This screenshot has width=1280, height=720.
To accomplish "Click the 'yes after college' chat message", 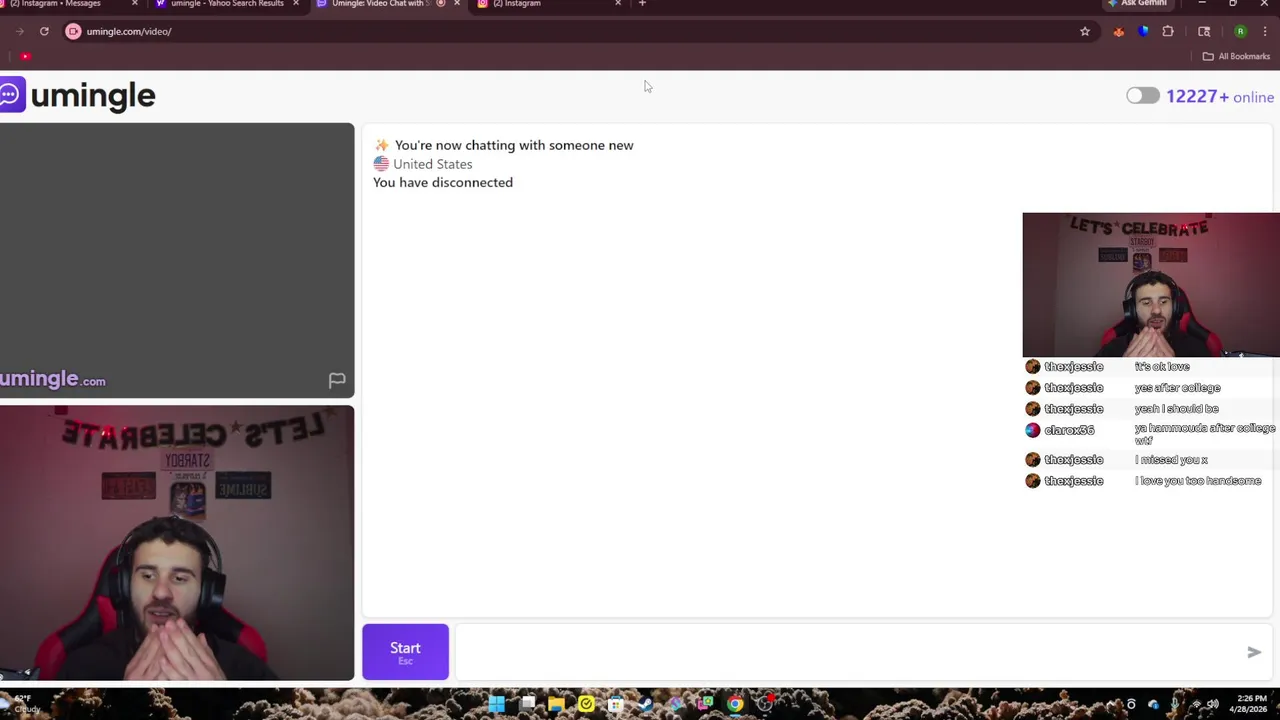I will (1177, 388).
